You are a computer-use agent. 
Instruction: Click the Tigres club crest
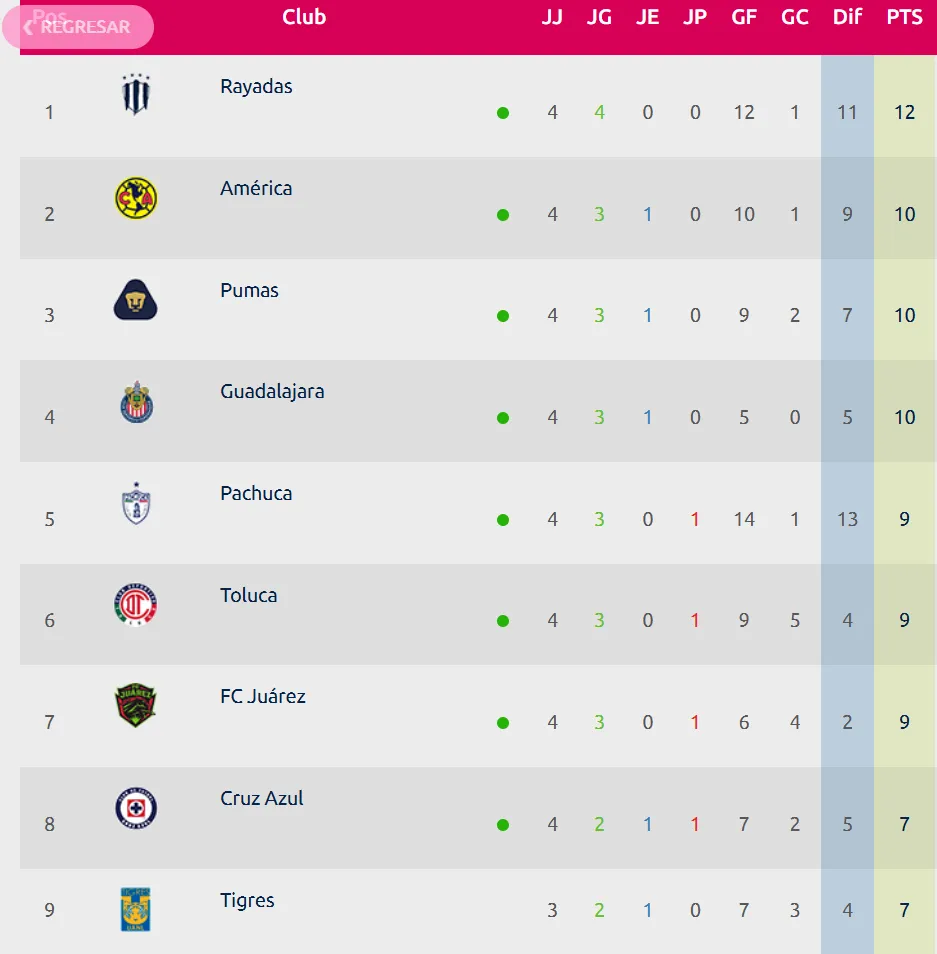pyautogui.click(x=136, y=909)
